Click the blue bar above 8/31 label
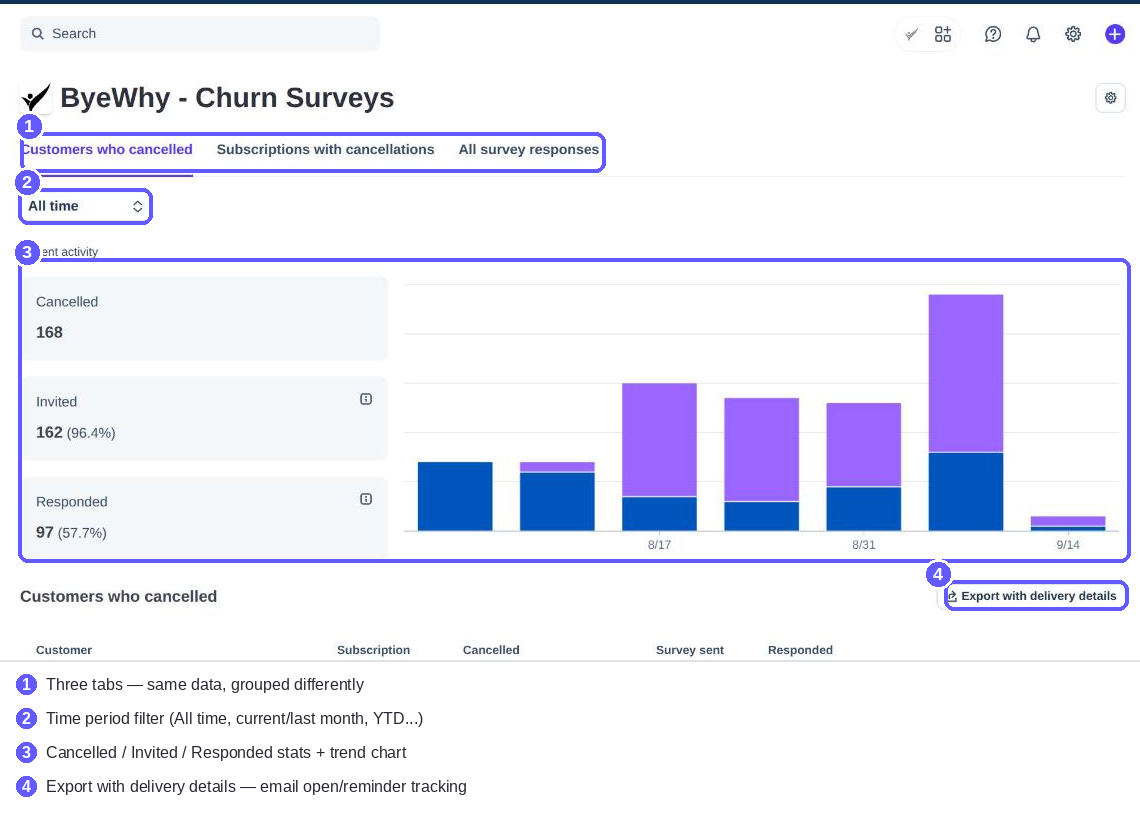 click(864, 509)
